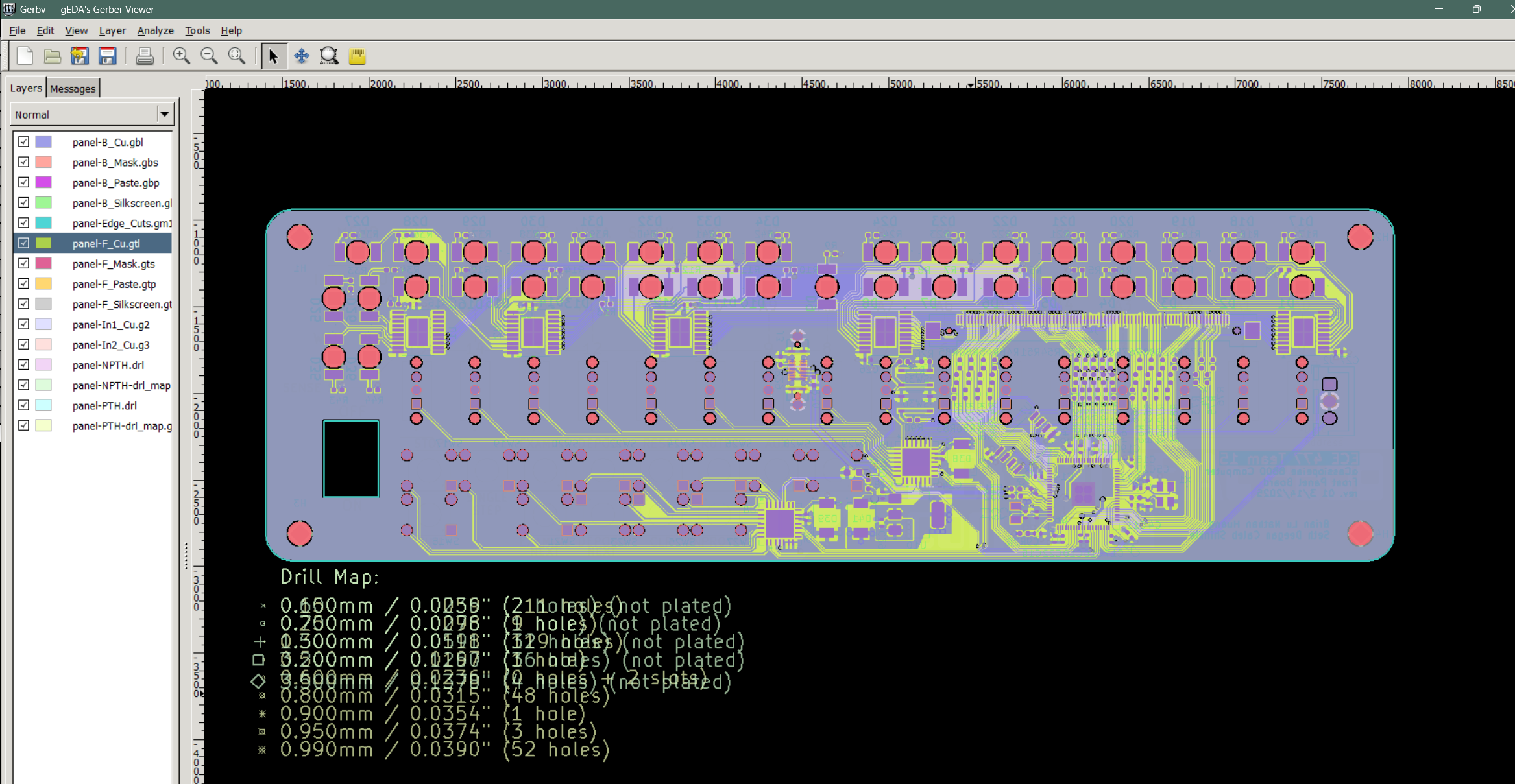Uncheck the panel-F_Mask.gts layer visibility
This screenshot has height=784, width=1515.
(24, 263)
